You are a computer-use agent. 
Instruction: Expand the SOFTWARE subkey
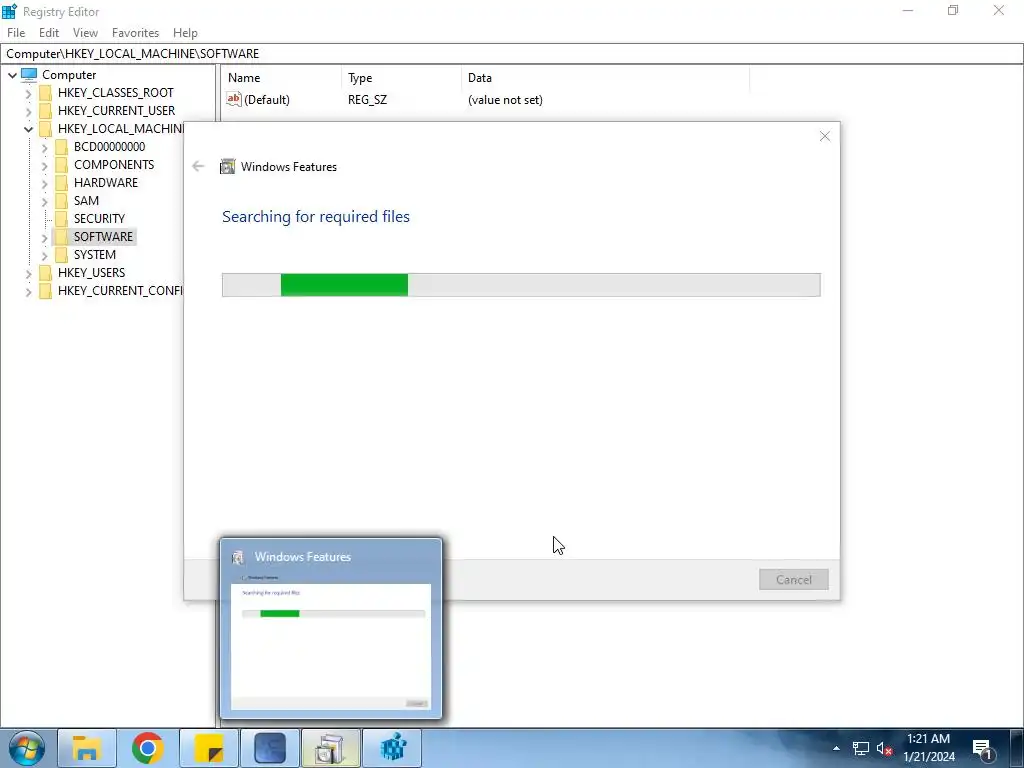coord(44,238)
